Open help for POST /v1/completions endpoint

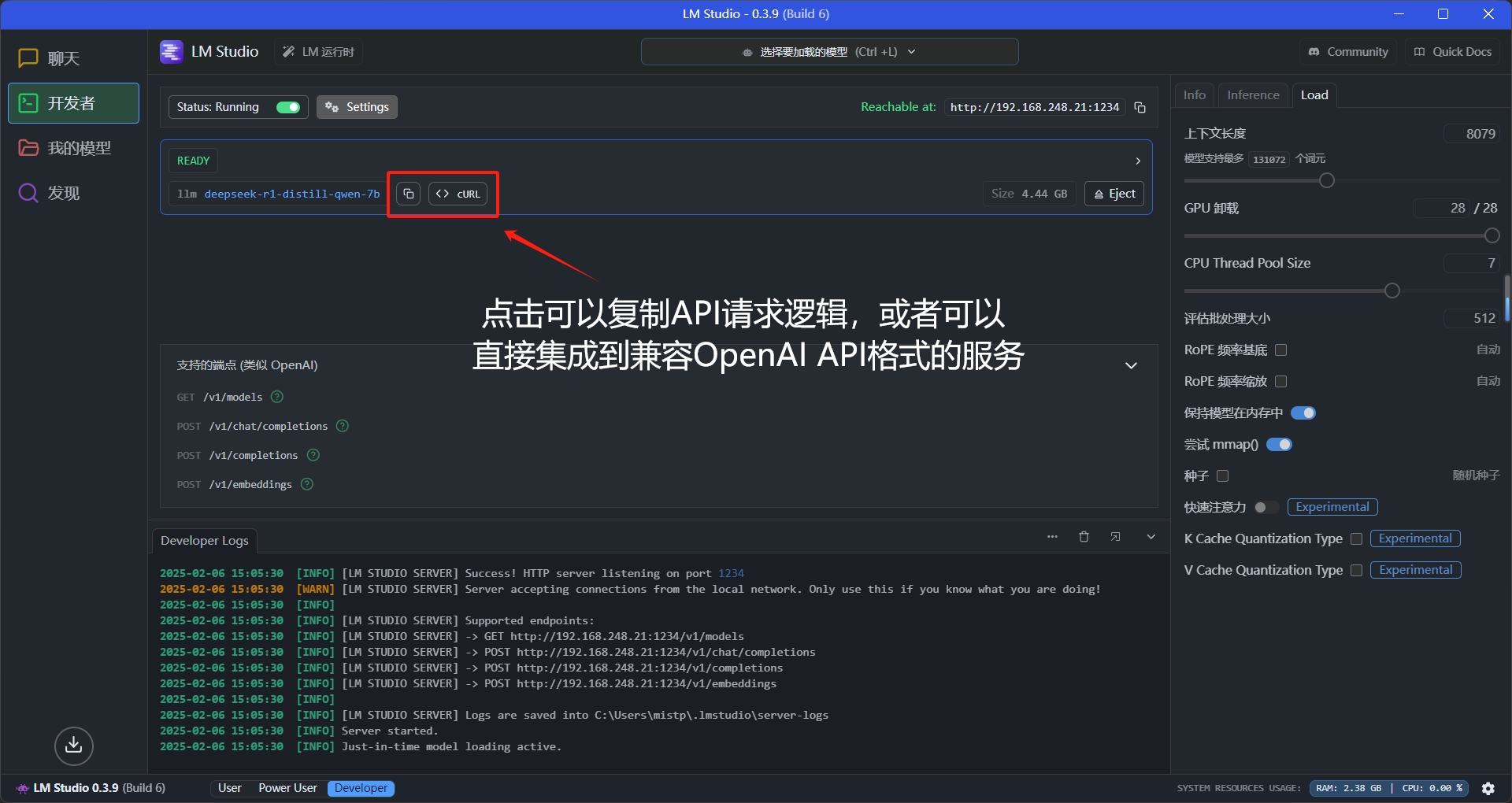(313, 455)
